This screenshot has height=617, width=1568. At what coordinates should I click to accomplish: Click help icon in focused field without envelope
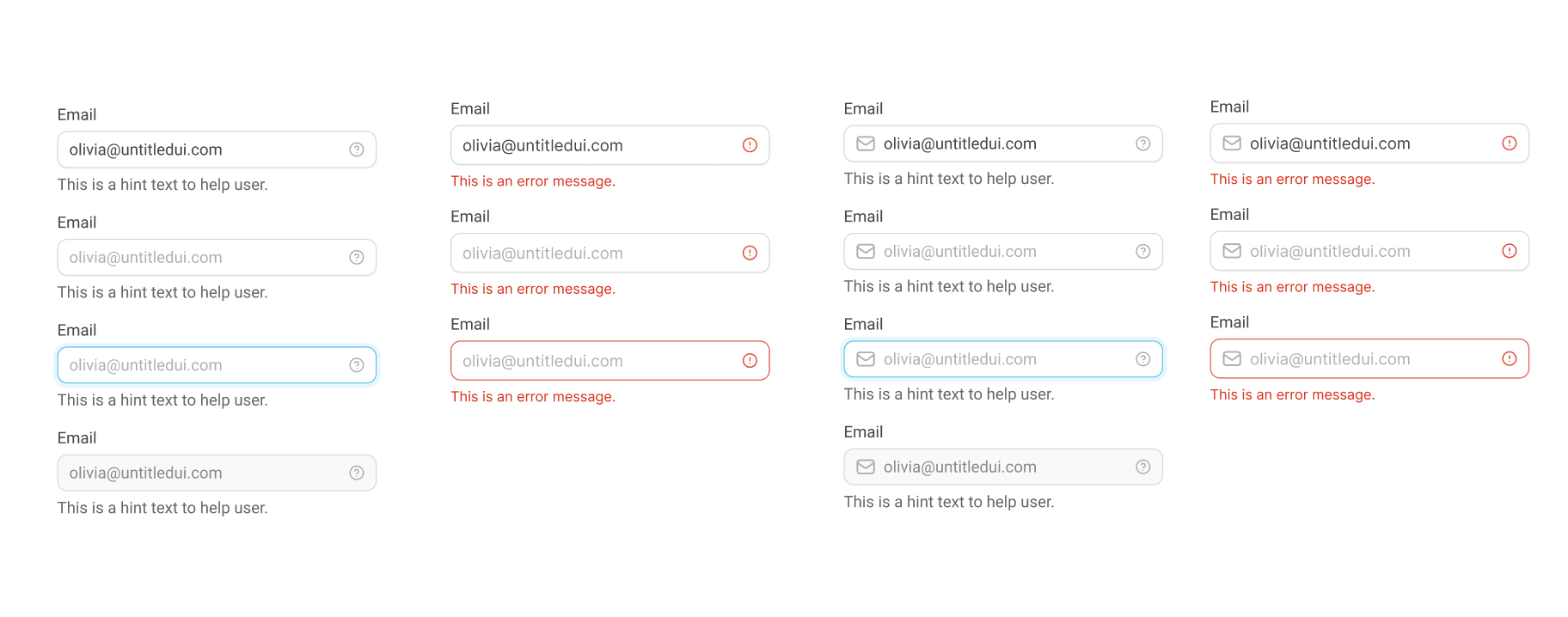click(x=357, y=365)
